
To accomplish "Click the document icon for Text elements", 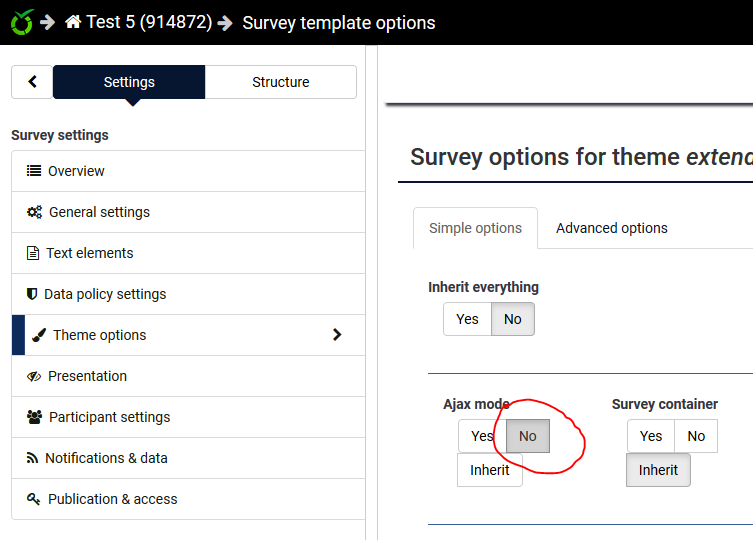I will point(33,253).
